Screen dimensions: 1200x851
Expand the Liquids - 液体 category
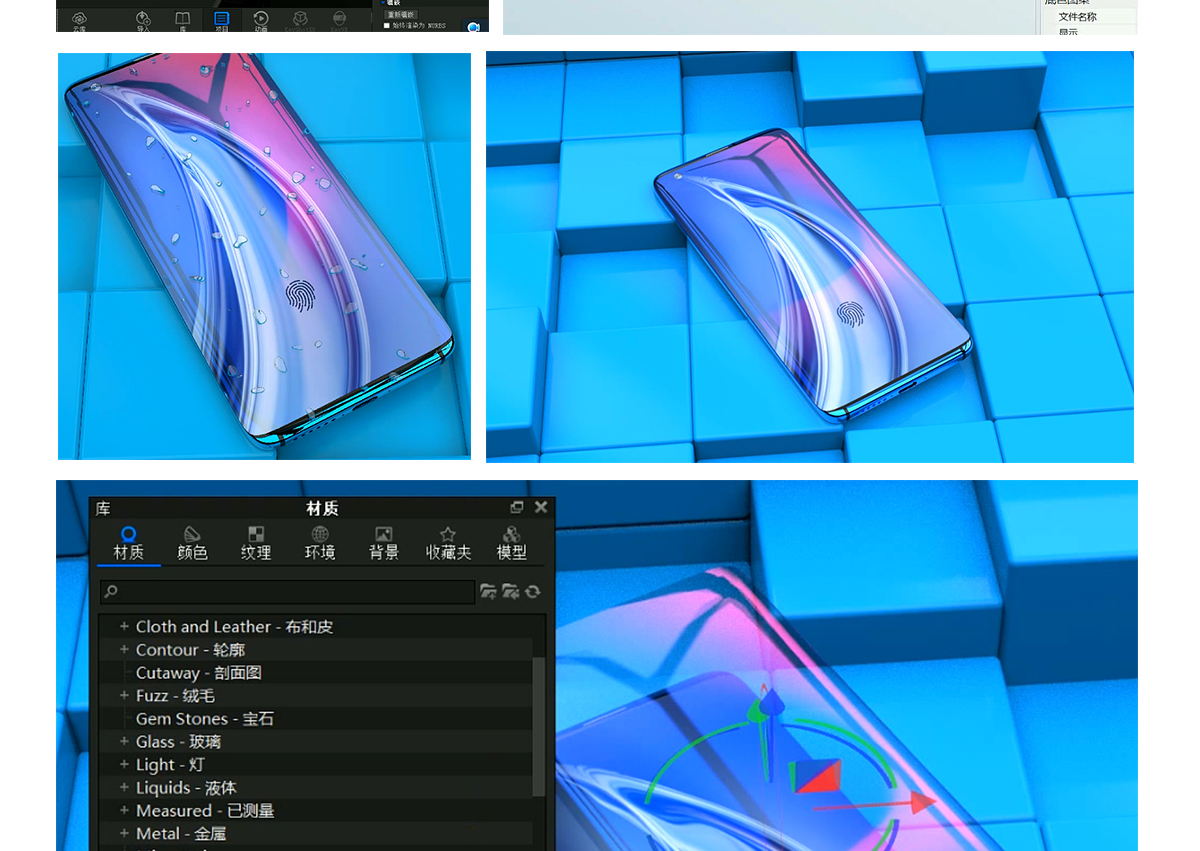pyautogui.click(x=124, y=787)
